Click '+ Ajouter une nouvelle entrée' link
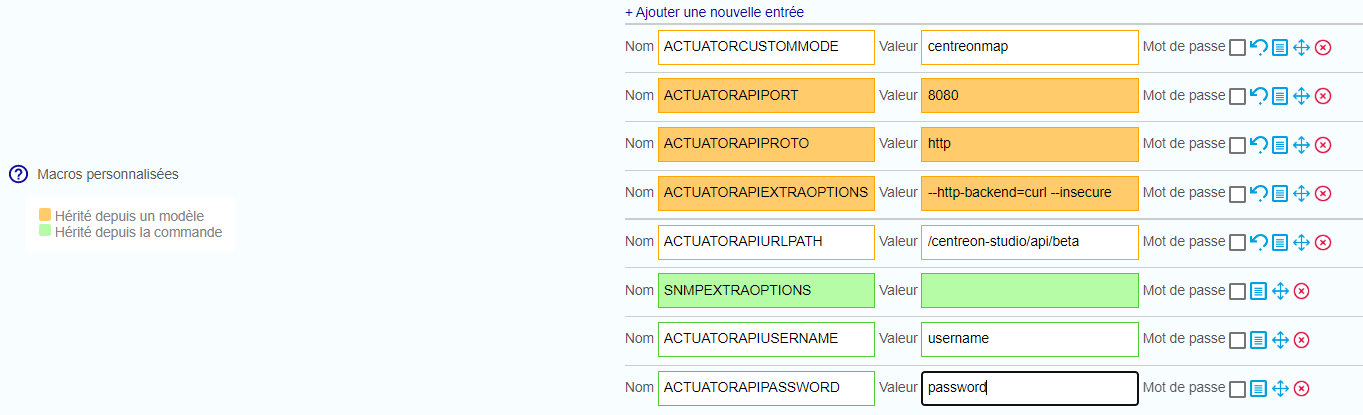The image size is (1363, 415). (x=714, y=12)
